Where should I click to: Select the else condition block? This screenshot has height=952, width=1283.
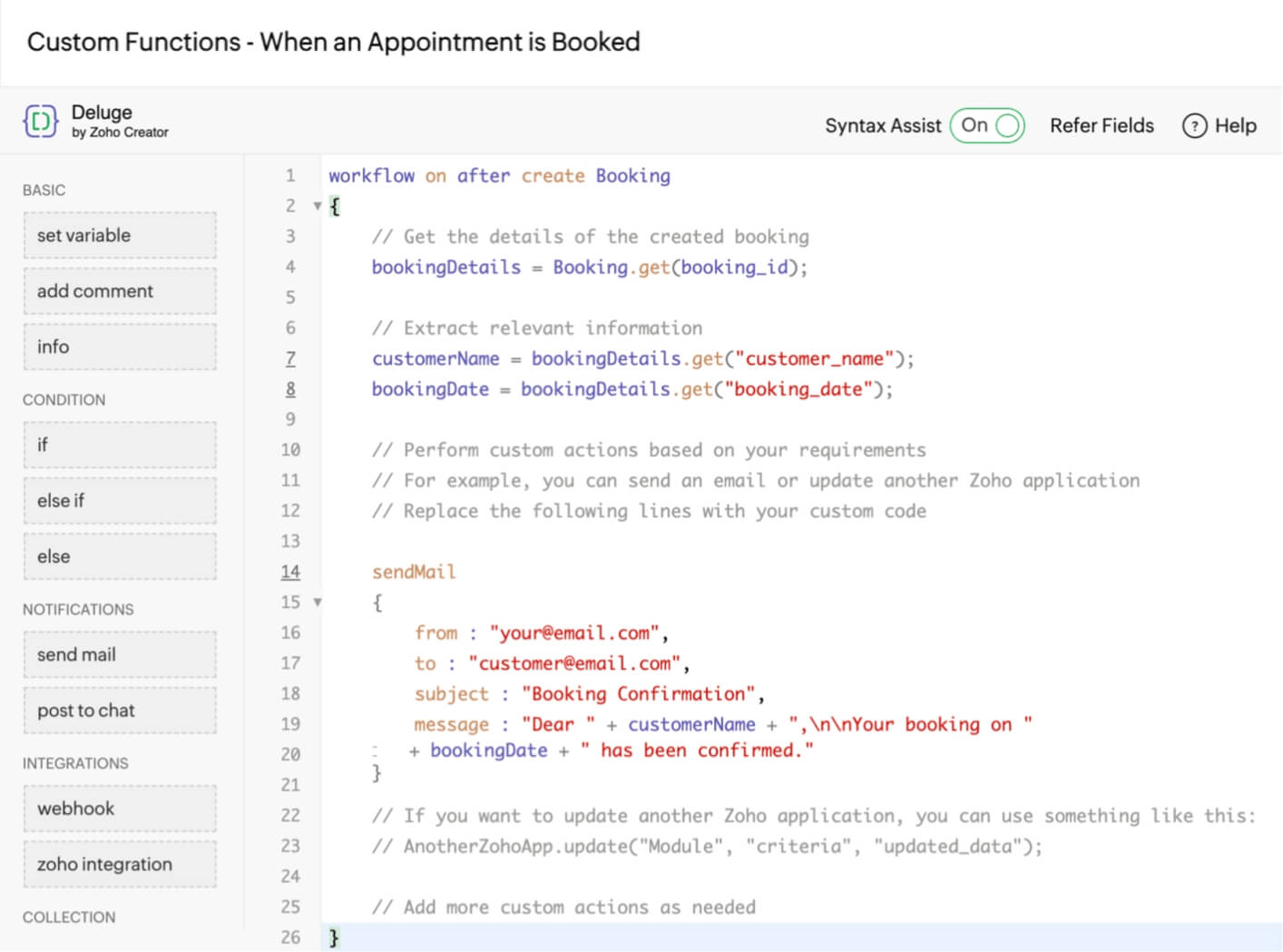120,556
